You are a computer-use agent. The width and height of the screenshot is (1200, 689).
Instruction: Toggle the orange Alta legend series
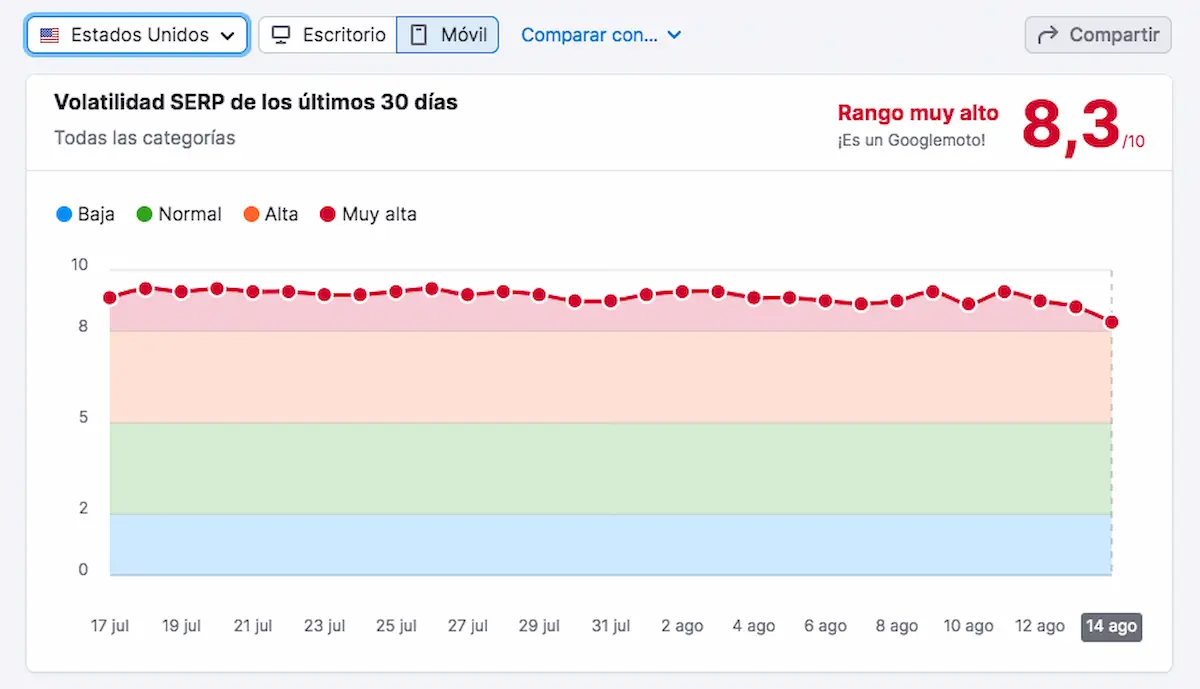271,214
